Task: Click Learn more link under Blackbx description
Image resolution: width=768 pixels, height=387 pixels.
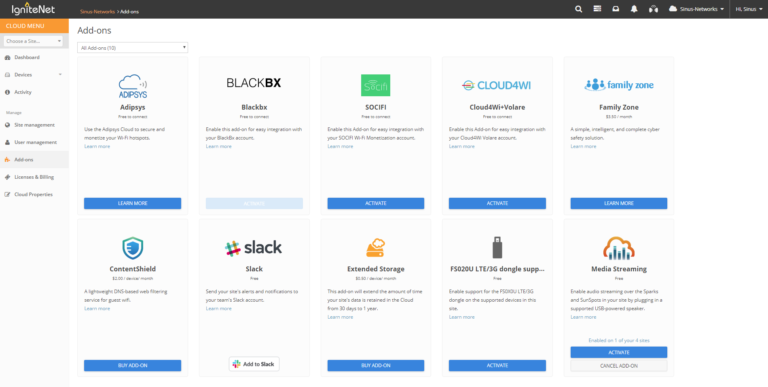Action: click(218, 146)
